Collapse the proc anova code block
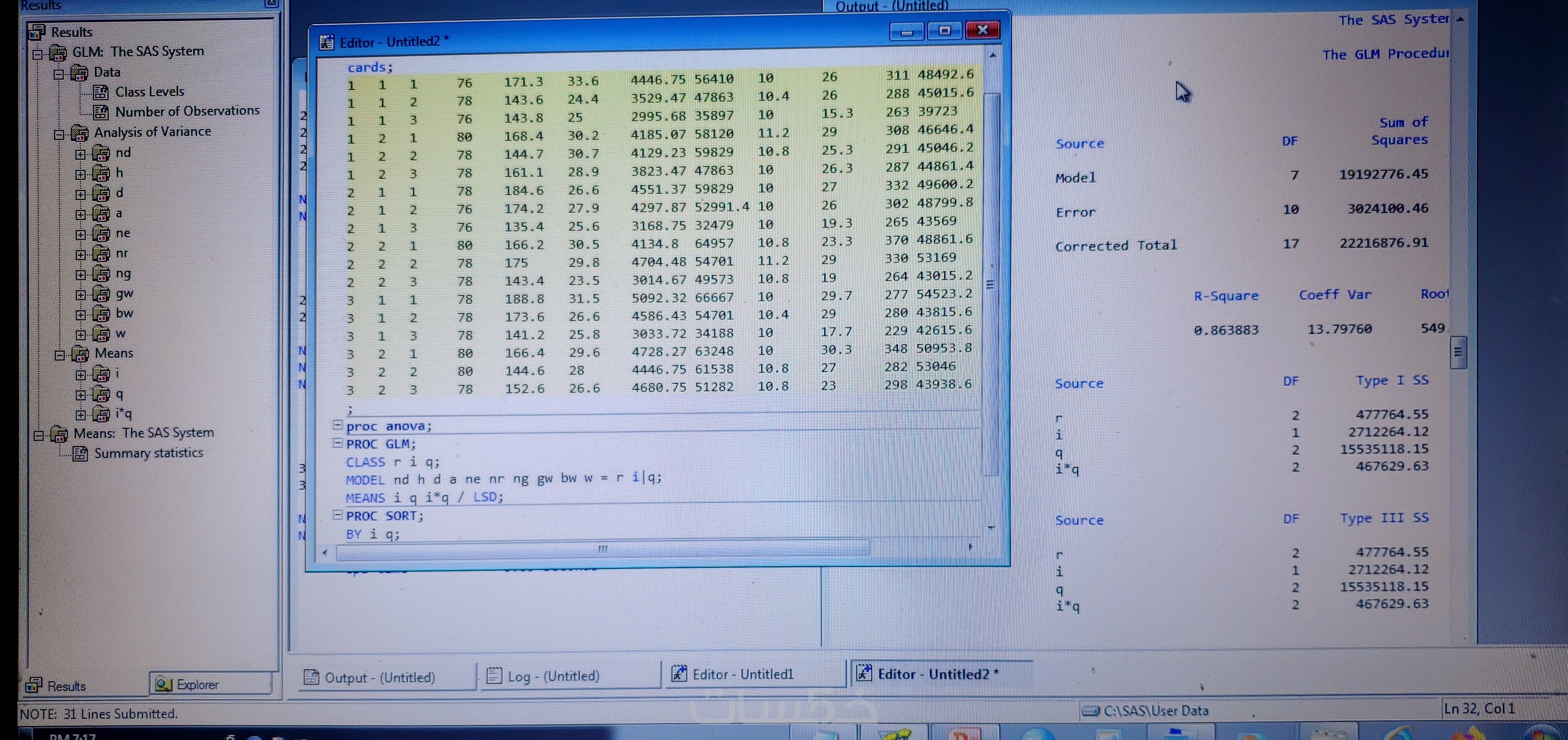 337,425
